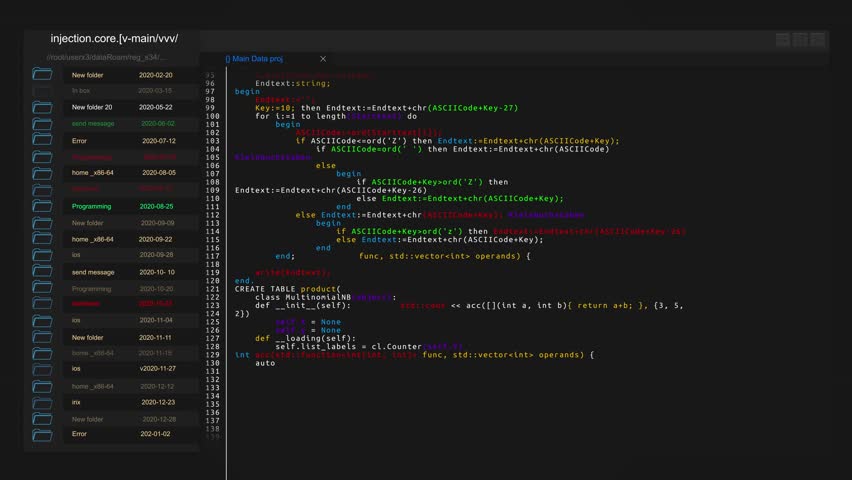Click folder icon for Programming 2020-08-25

tap(42, 206)
